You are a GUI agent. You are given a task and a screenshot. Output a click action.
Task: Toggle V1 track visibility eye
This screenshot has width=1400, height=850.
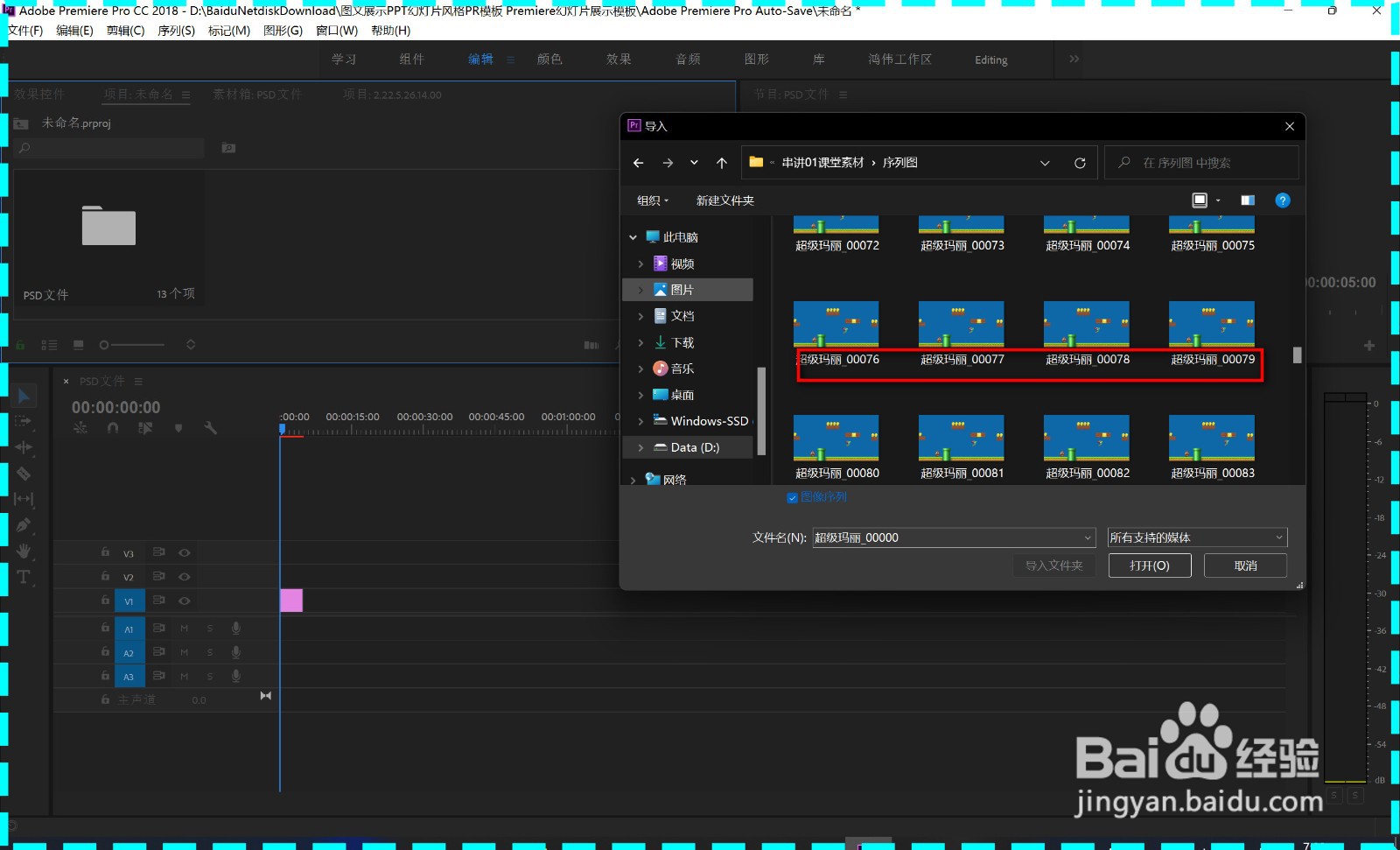click(x=185, y=601)
